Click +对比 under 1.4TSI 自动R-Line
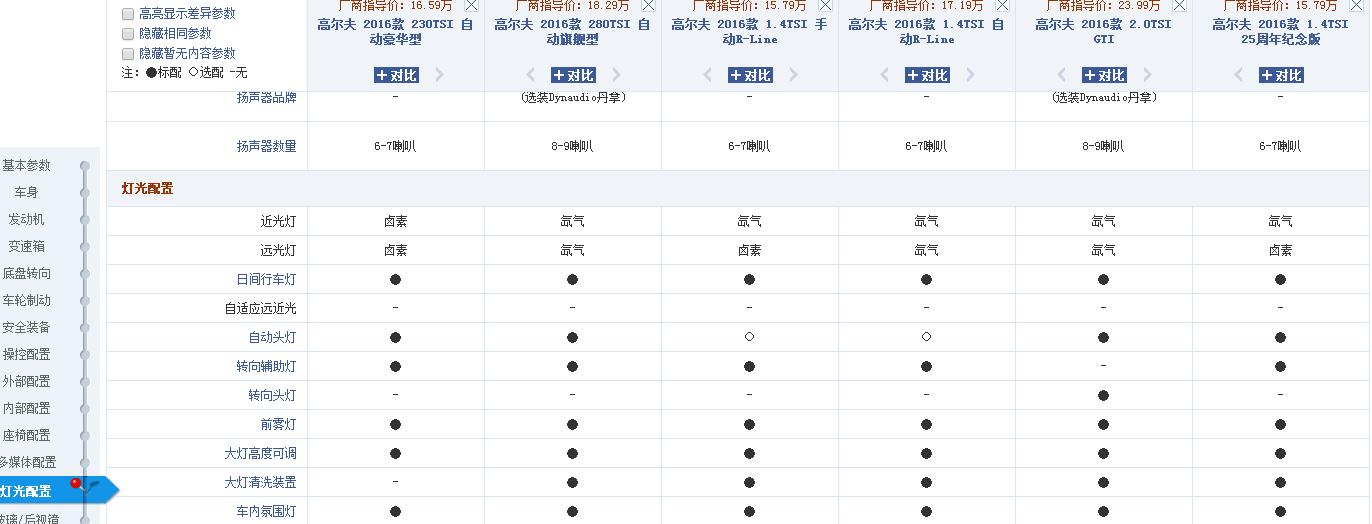 [x=927, y=75]
